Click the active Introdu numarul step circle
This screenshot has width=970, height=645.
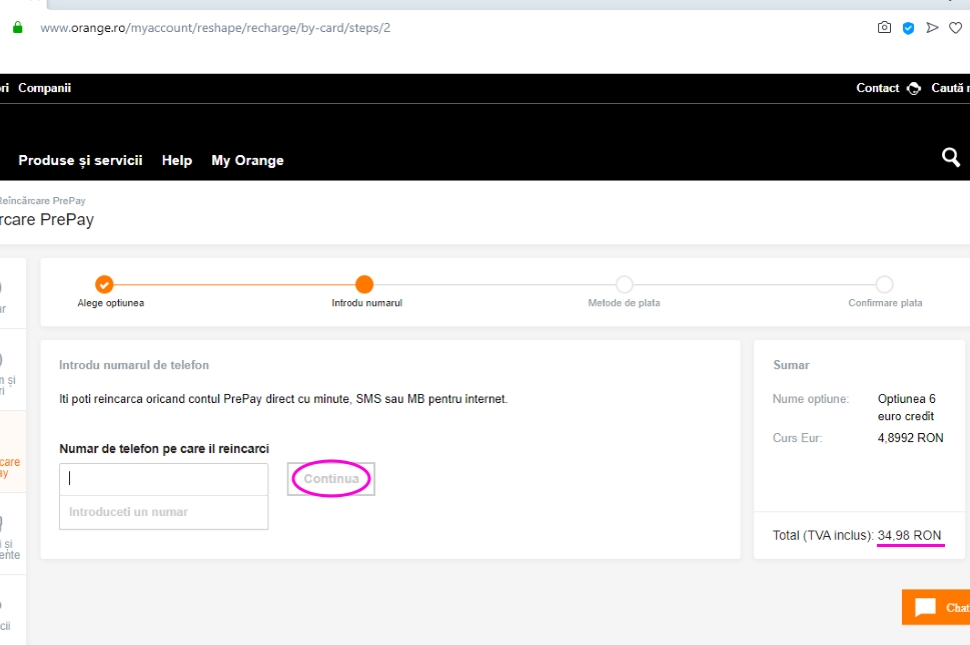[x=364, y=284]
